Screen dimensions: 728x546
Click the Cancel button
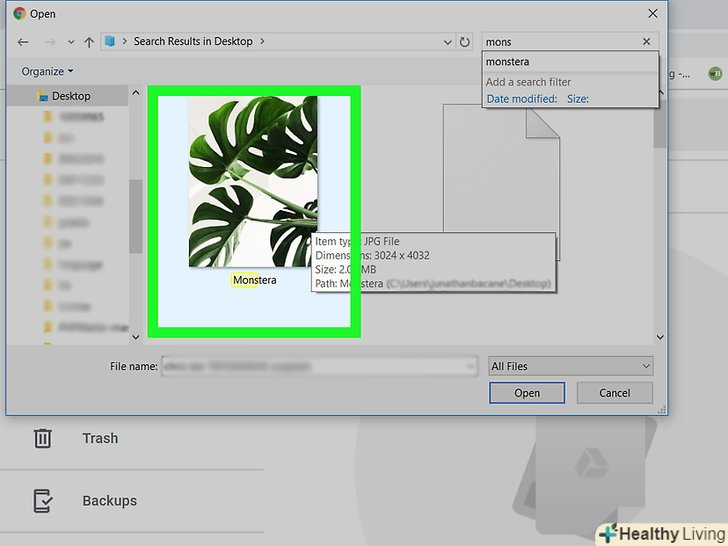coord(614,393)
